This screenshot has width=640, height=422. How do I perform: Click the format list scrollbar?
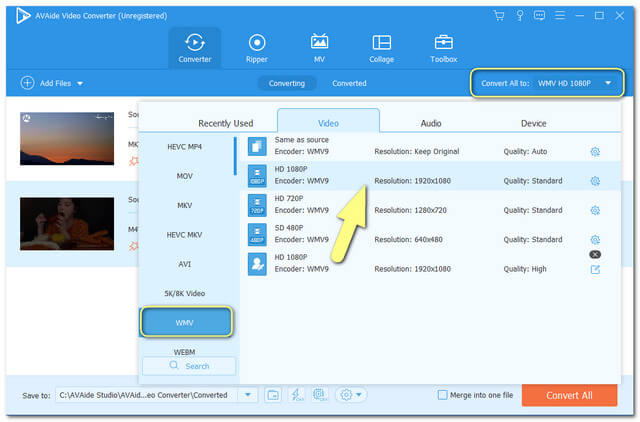coord(235,156)
